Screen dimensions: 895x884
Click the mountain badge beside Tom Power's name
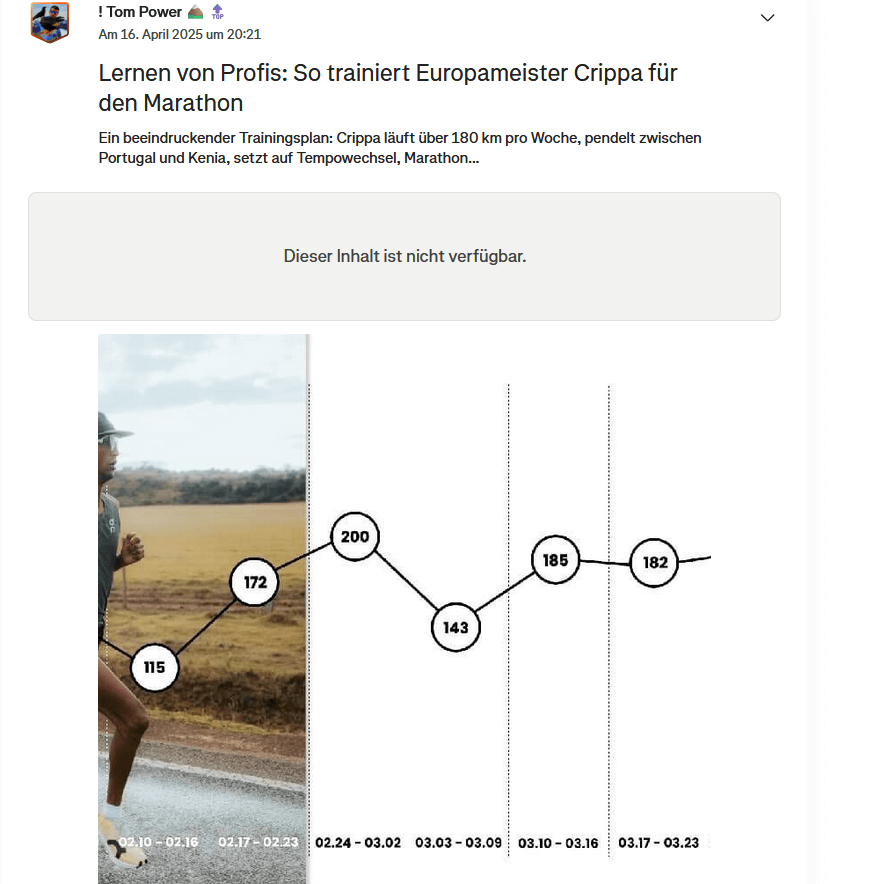click(194, 12)
